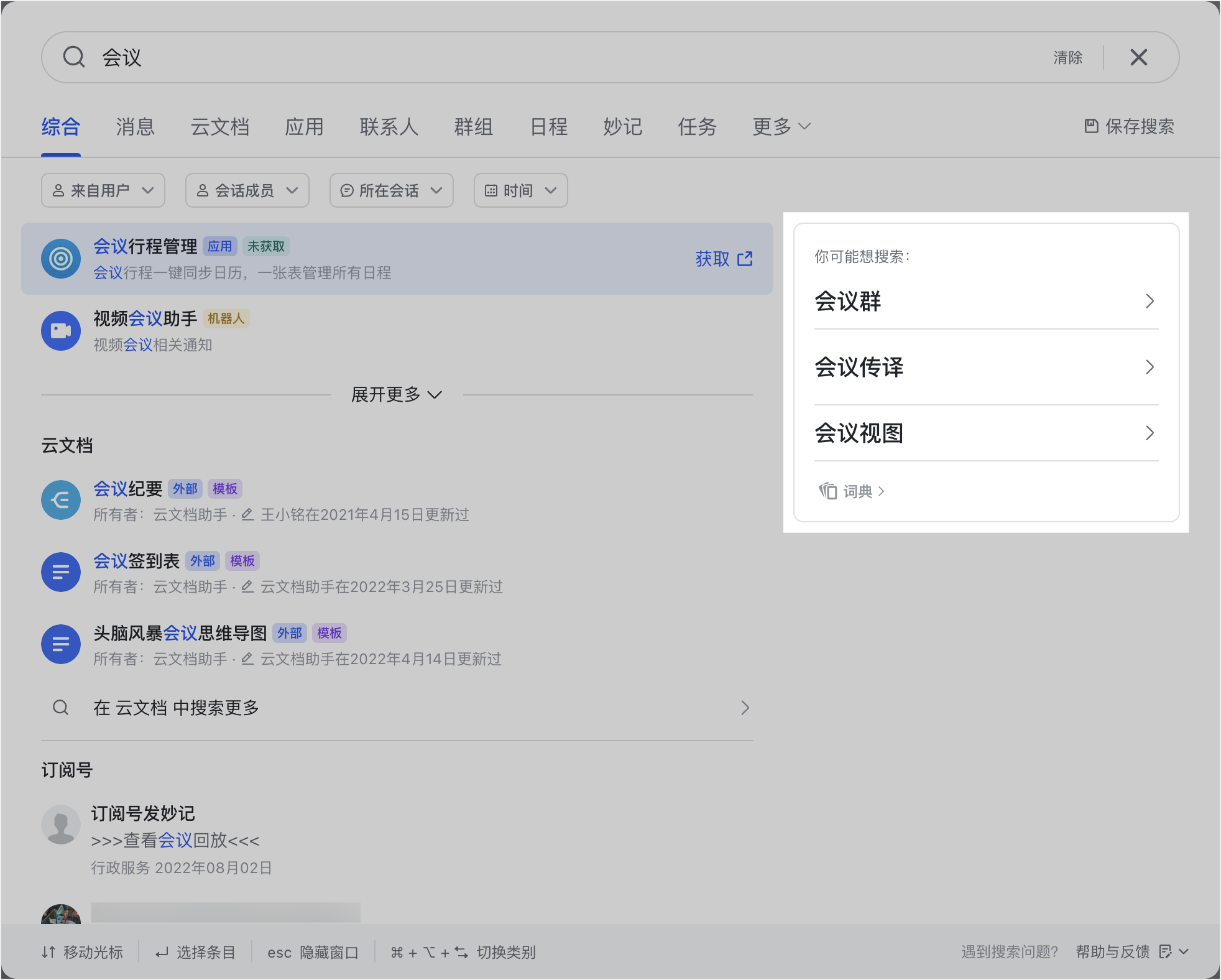Click the 会议行程管理 app icon
This screenshot has height=980, width=1221.
(61, 259)
